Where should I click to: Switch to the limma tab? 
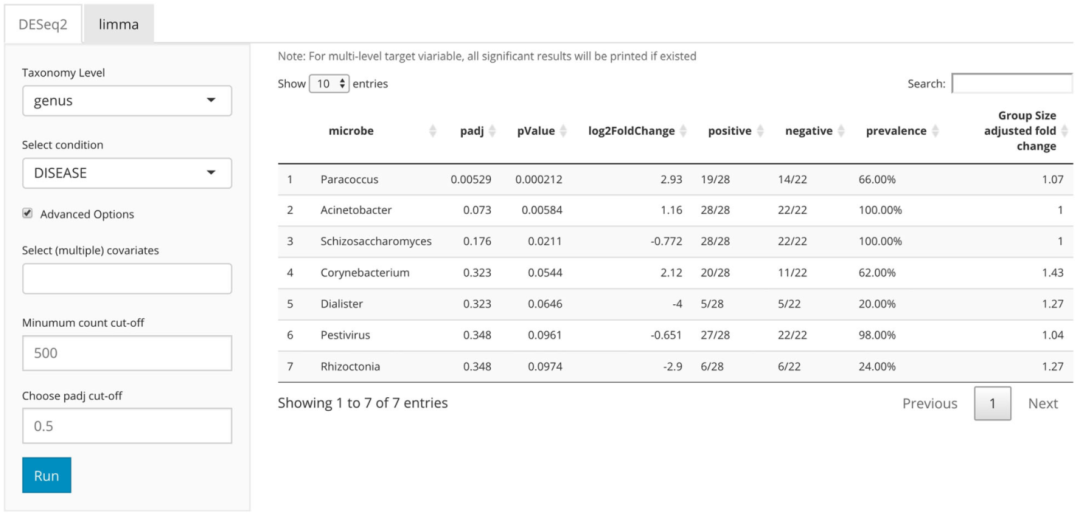pos(118,24)
